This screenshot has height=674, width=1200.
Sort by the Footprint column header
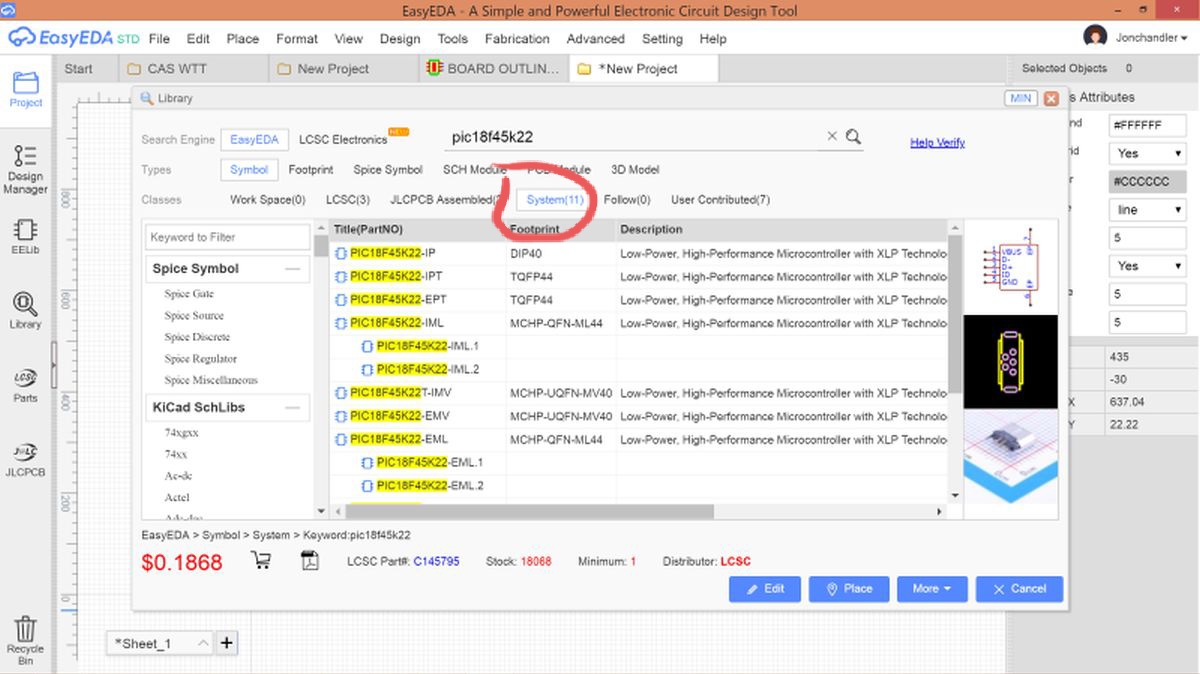pos(560,230)
